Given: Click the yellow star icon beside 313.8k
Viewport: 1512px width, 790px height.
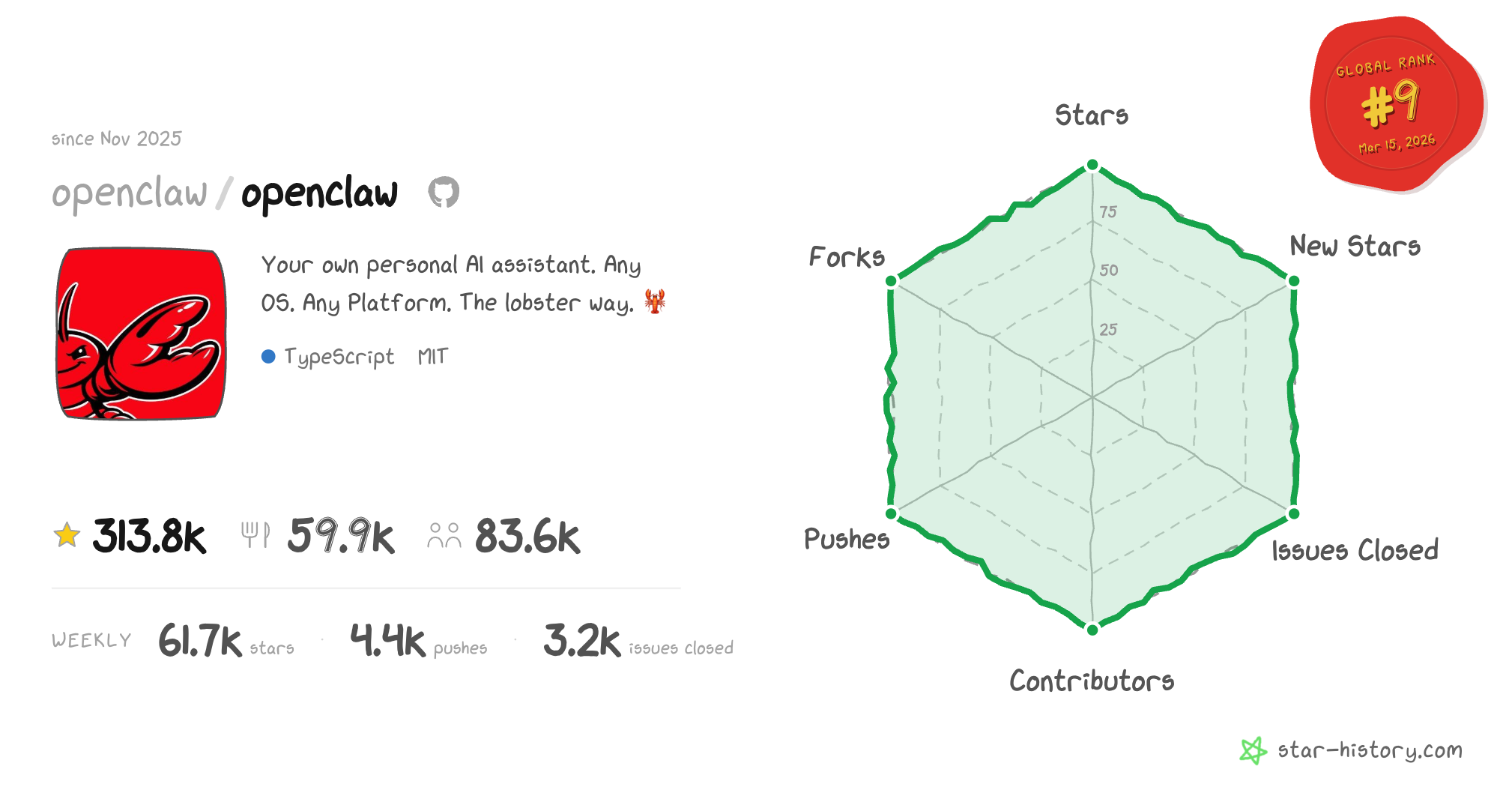Looking at the screenshot, I should (x=67, y=535).
